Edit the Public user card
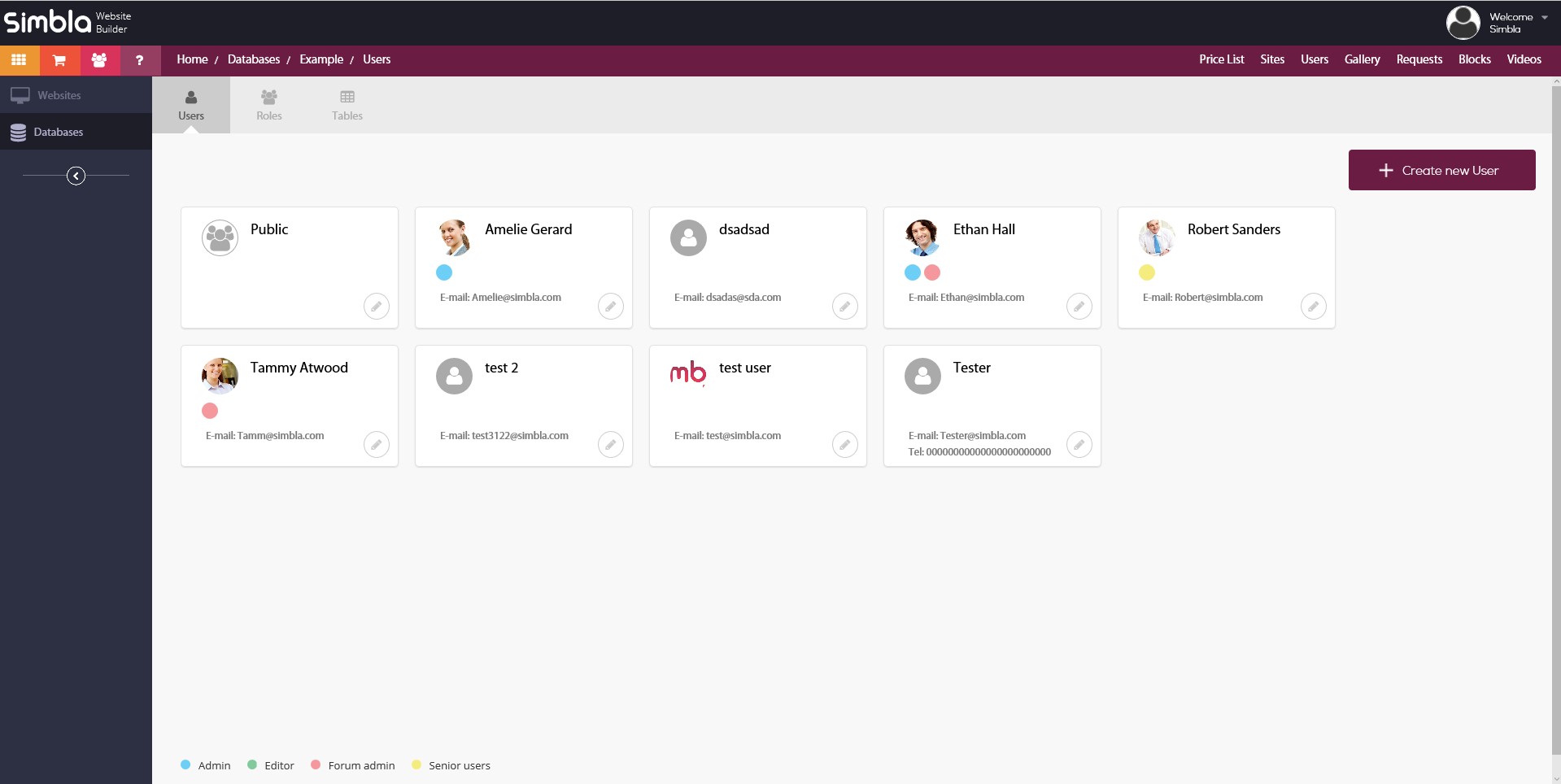The width and height of the screenshot is (1561, 784). point(377,307)
